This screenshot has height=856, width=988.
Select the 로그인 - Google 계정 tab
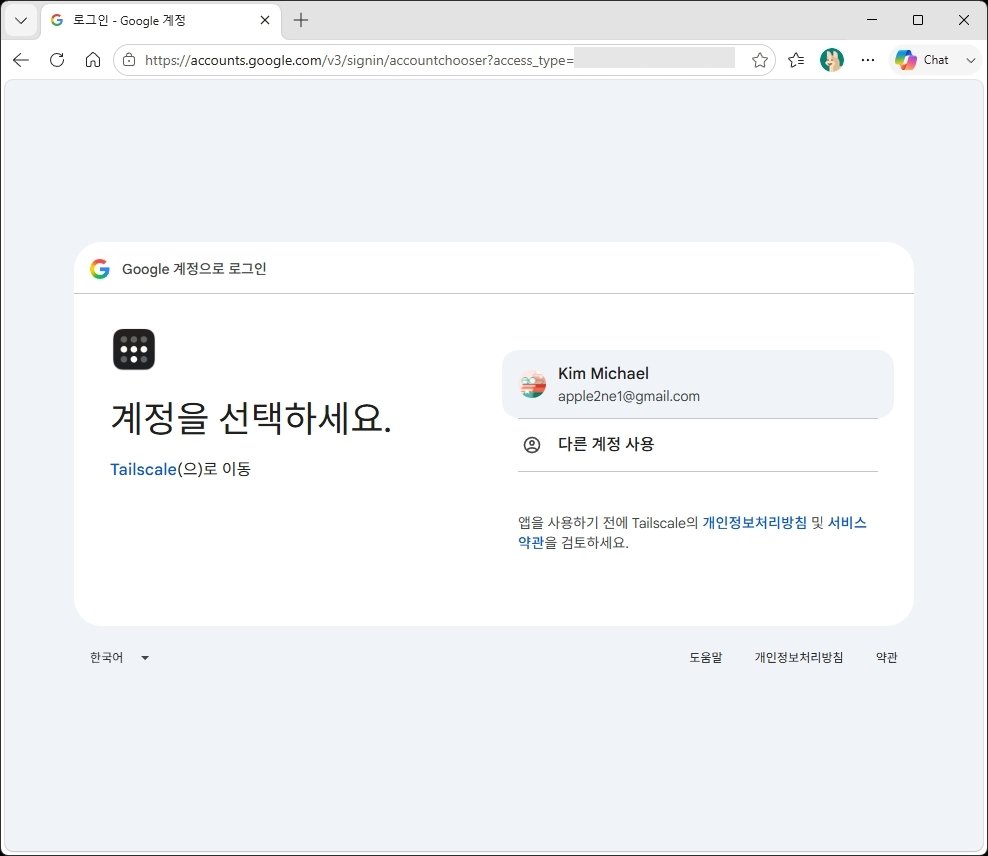click(x=161, y=20)
